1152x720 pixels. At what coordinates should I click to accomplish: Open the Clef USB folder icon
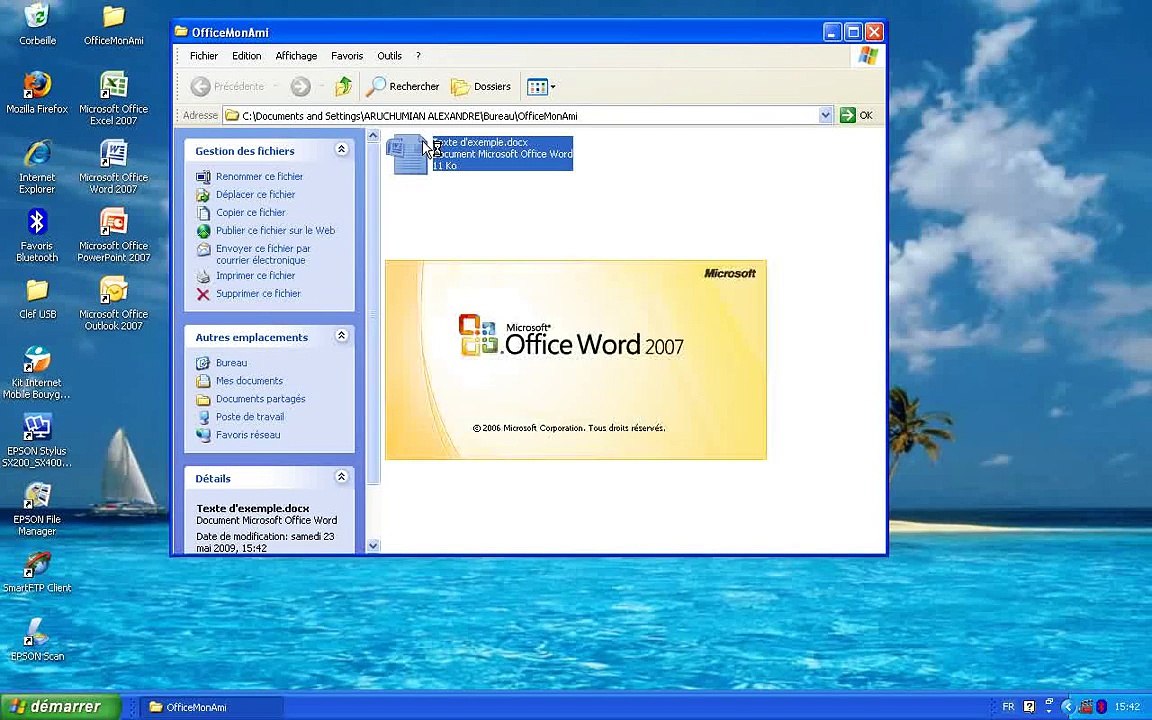click(x=37, y=298)
